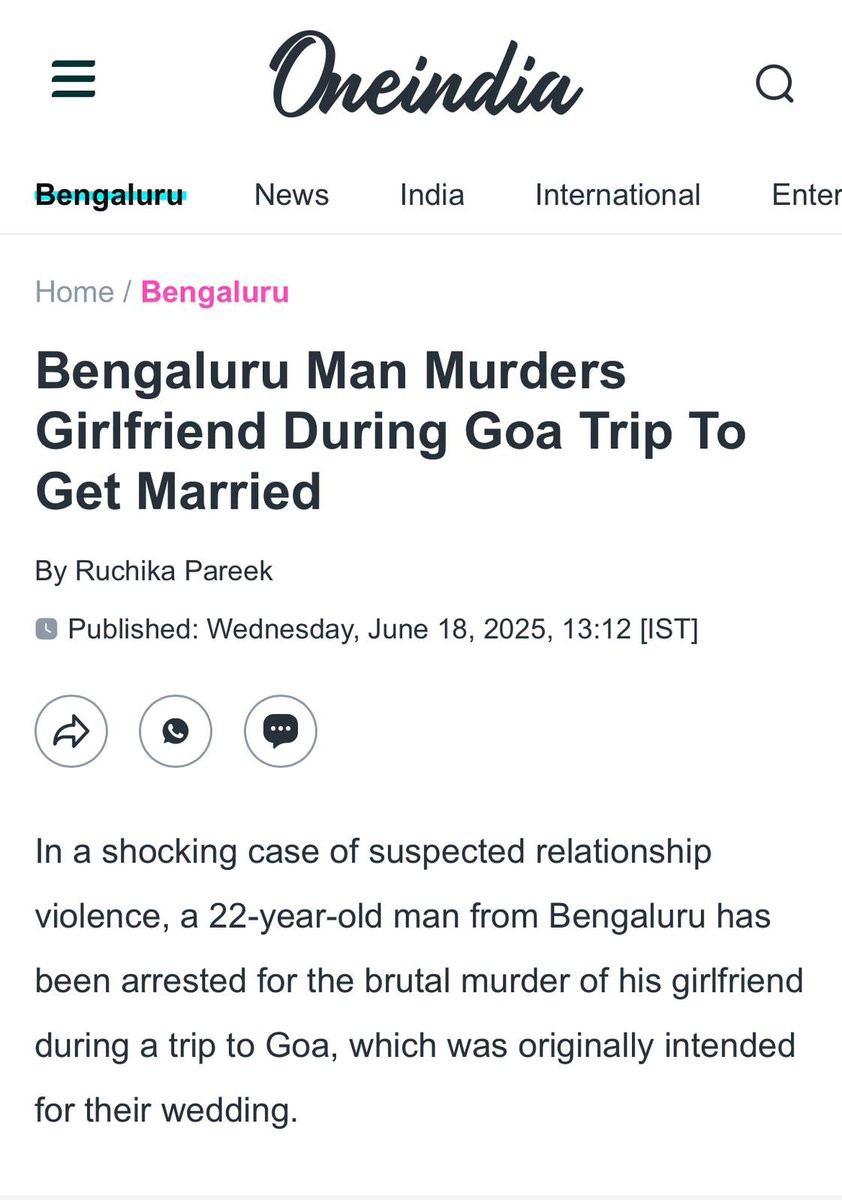Switch to the News tab
Image resolution: width=842 pixels, height=1200 pixels.
coord(291,194)
